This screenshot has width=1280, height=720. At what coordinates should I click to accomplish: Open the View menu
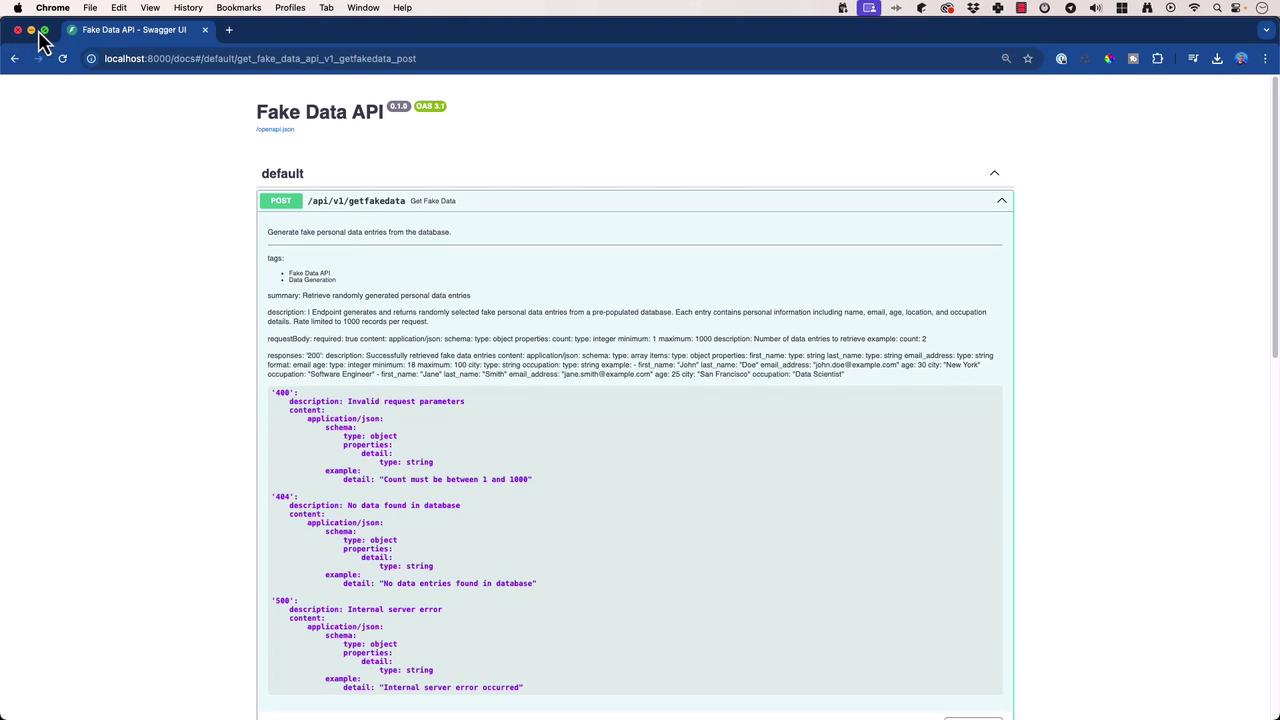150,8
